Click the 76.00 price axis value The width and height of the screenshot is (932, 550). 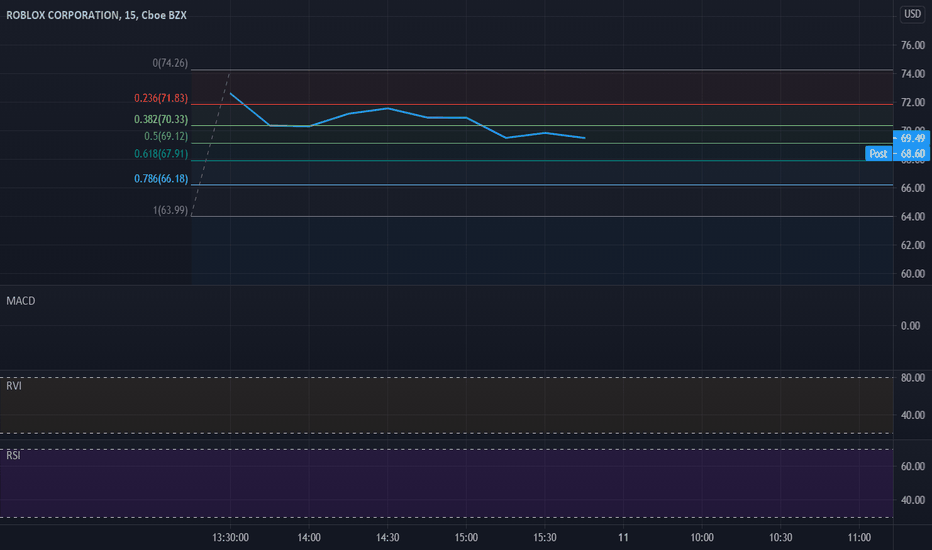[x=912, y=45]
